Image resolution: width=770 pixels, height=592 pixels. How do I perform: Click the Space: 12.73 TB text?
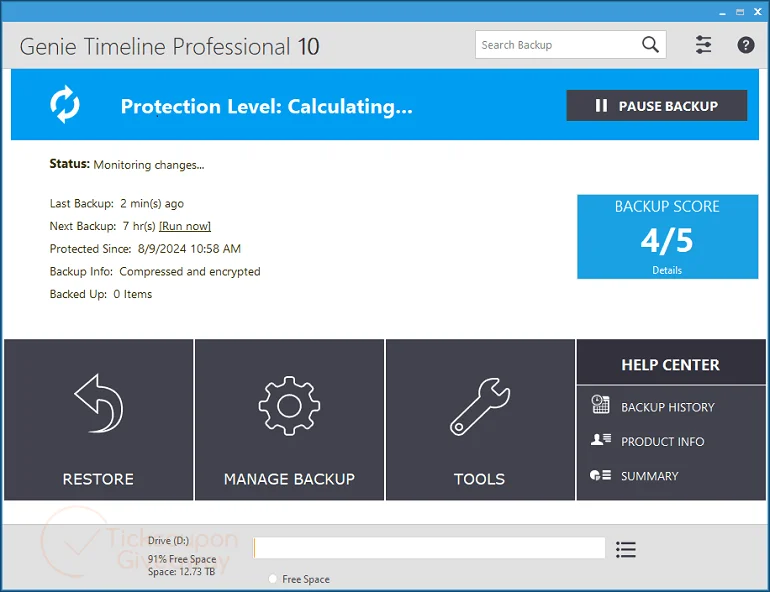tap(182, 572)
